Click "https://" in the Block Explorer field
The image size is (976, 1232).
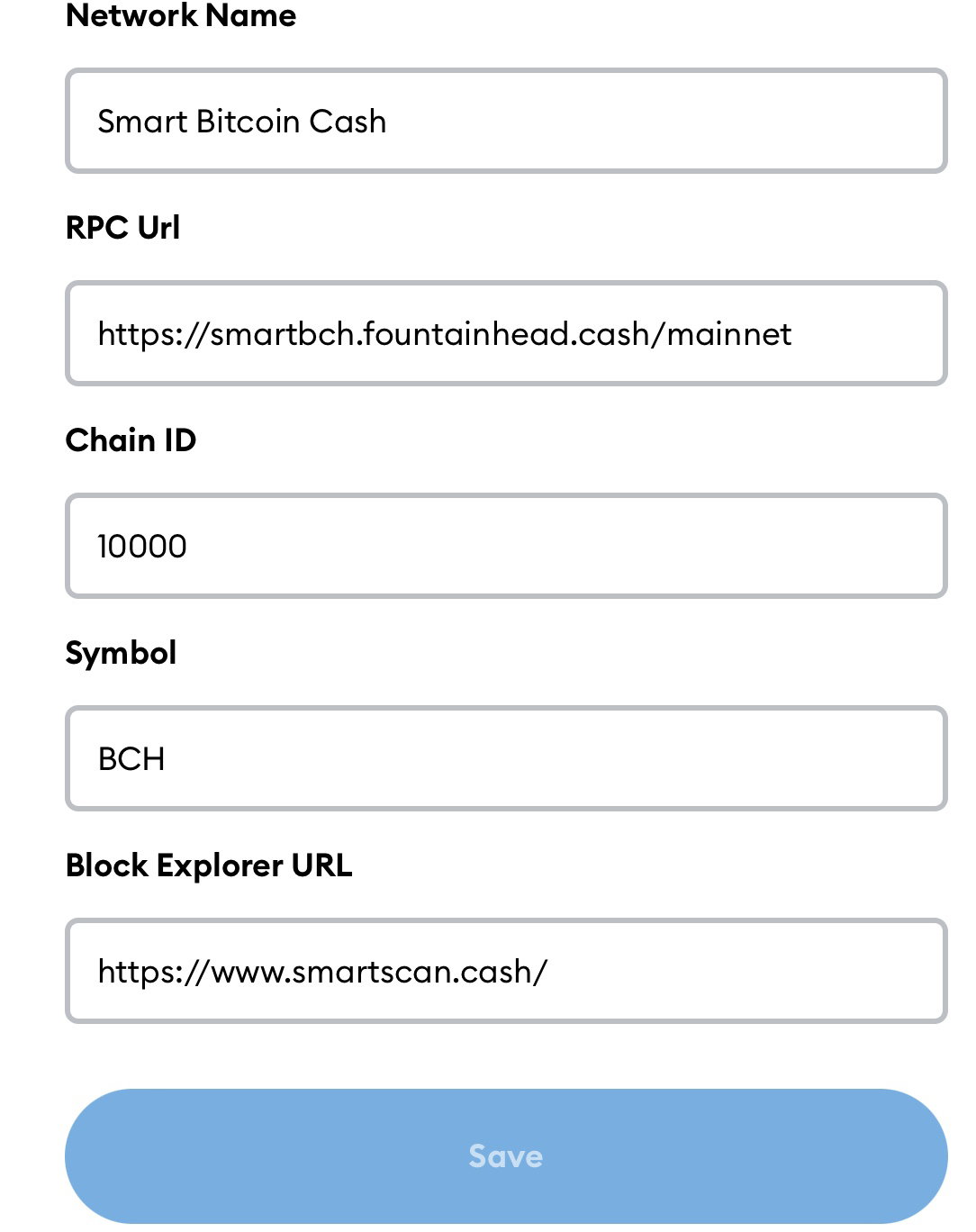coord(153,972)
